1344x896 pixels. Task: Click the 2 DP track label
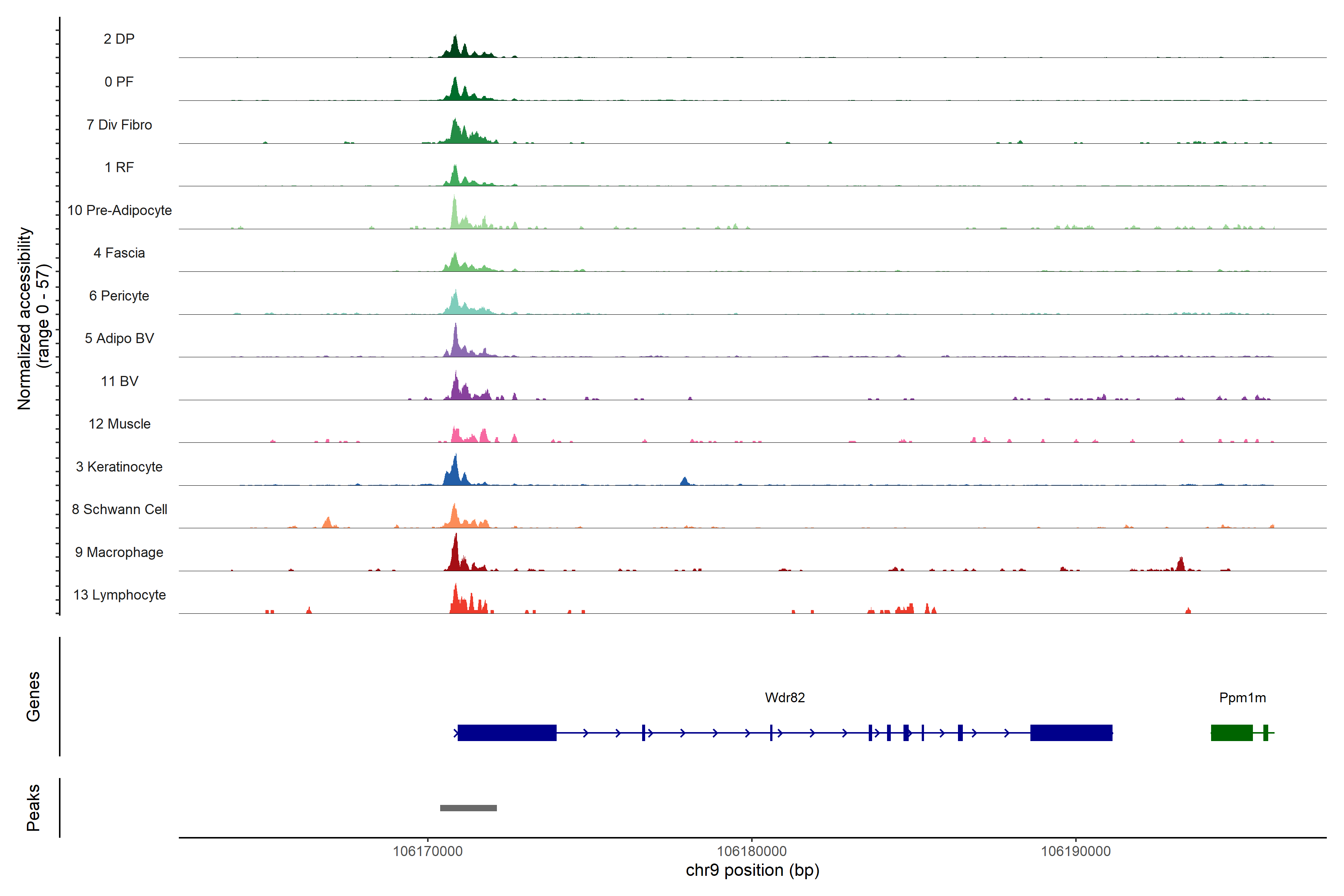119,39
